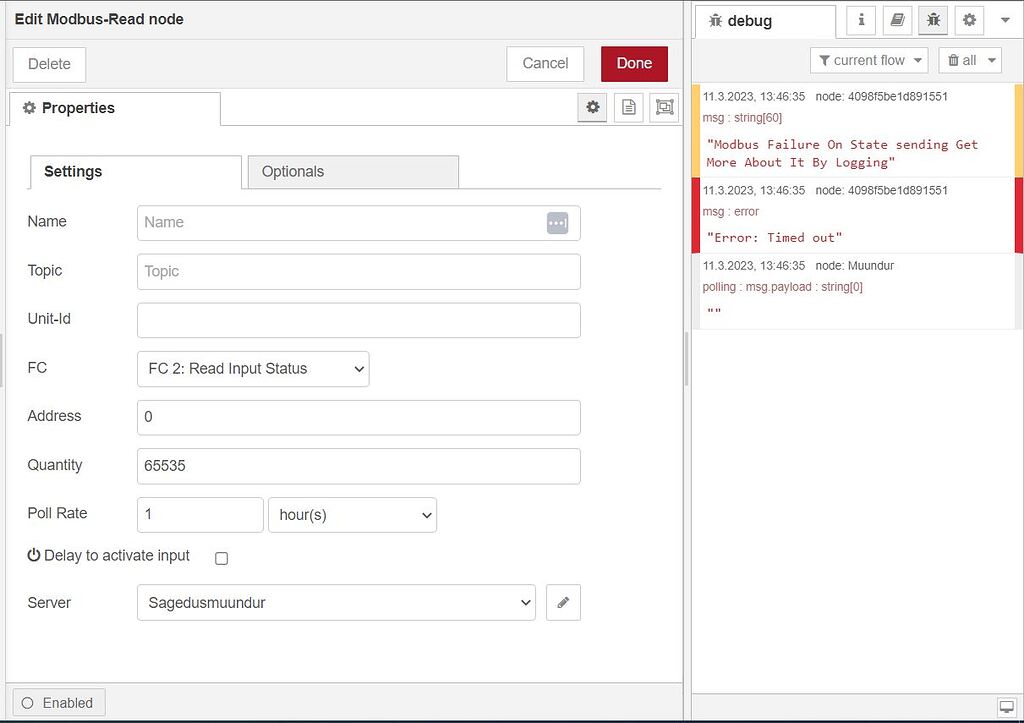This screenshot has width=1024, height=723.
Task: Open the node appearance icon
Action: coord(664,108)
